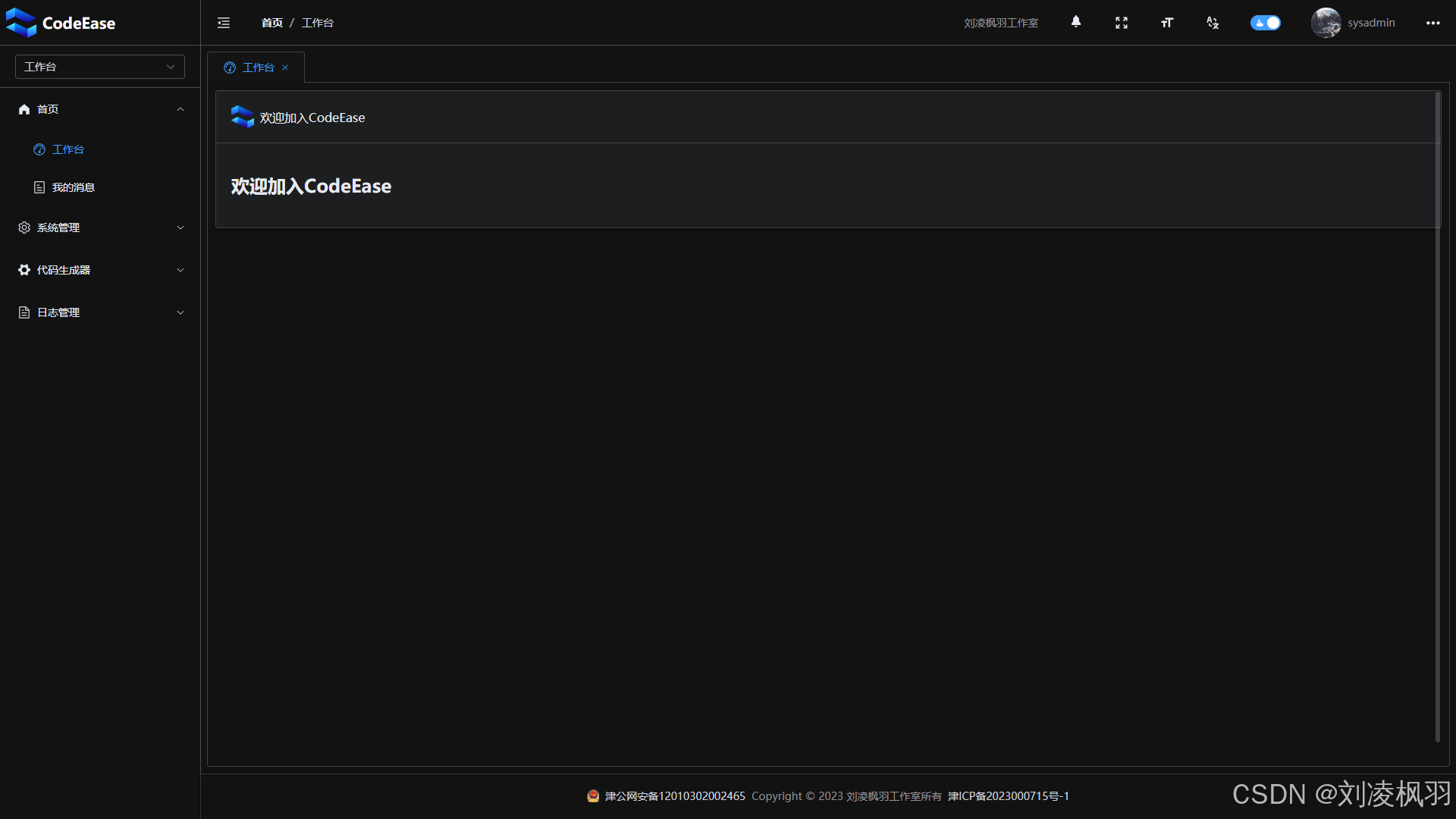
Task: Click the CodeEase logo in the top left
Action: (x=61, y=23)
